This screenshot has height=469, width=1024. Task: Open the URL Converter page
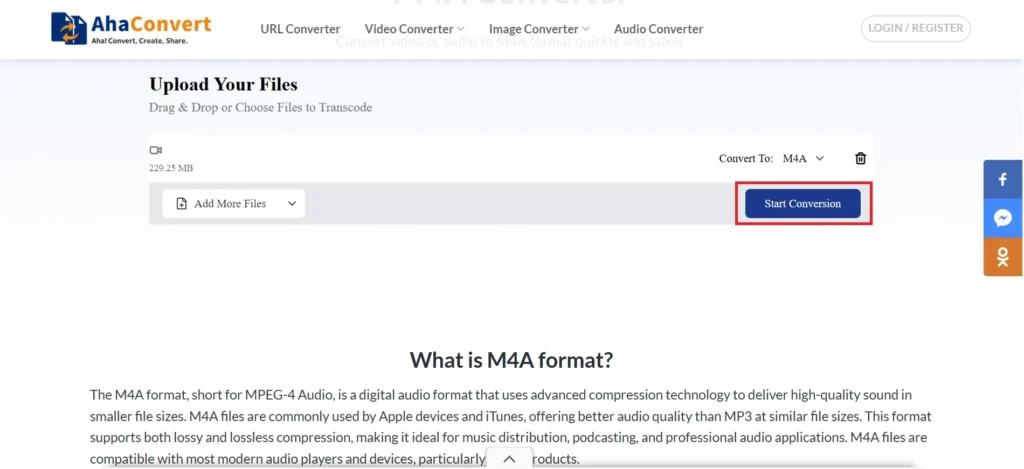(300, 29)
